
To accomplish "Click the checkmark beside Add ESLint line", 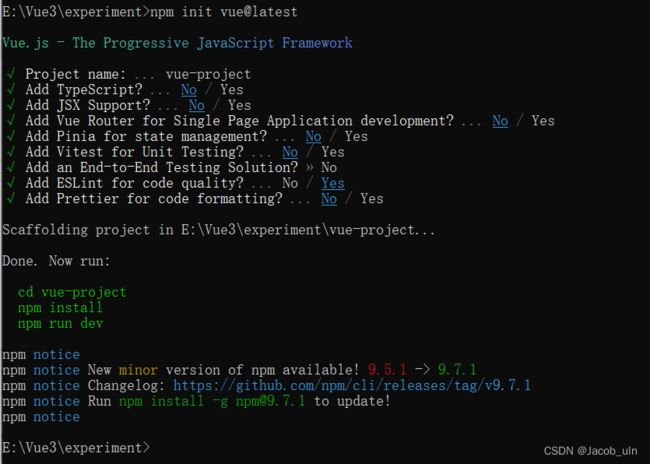I will [11, 182].
